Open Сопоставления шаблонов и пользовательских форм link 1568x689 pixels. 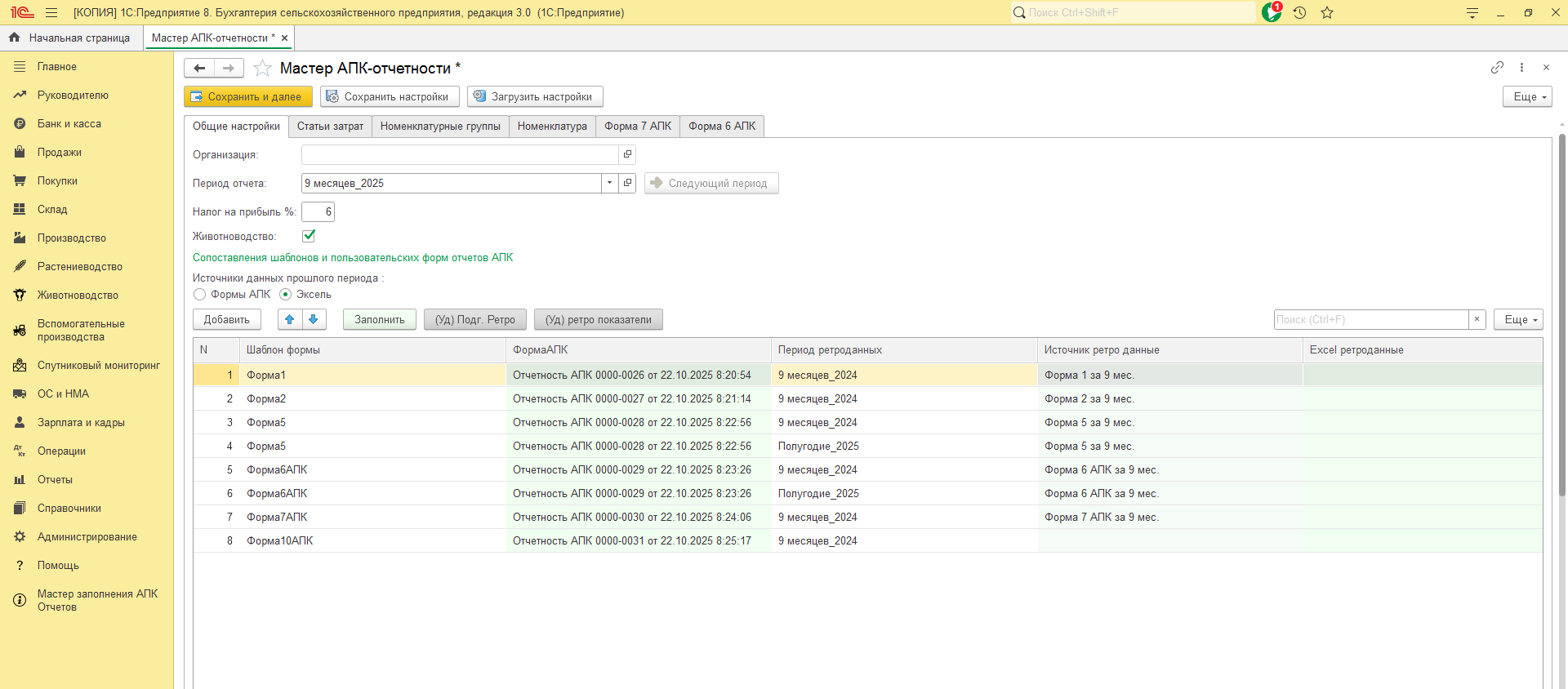pyautogui.click(x=353, y=258)
